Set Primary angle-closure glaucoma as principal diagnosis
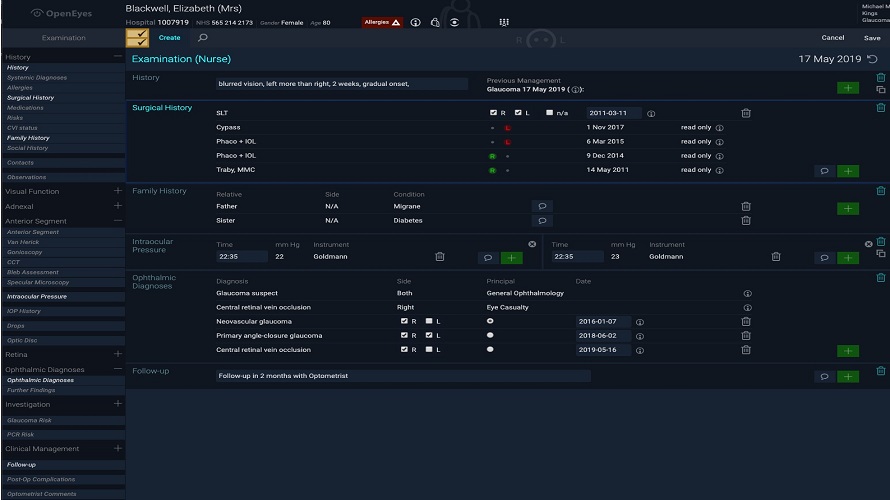 (490, 336)
